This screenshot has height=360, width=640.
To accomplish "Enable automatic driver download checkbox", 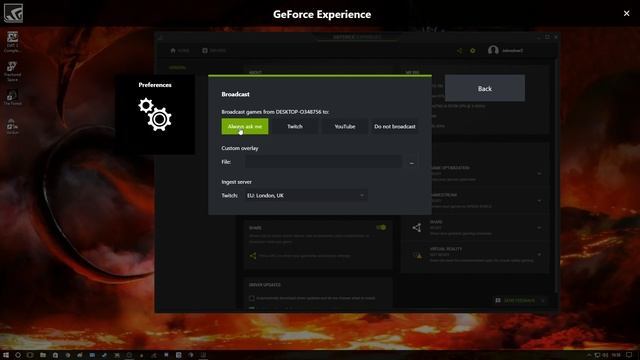I will (x=252, y=298).
